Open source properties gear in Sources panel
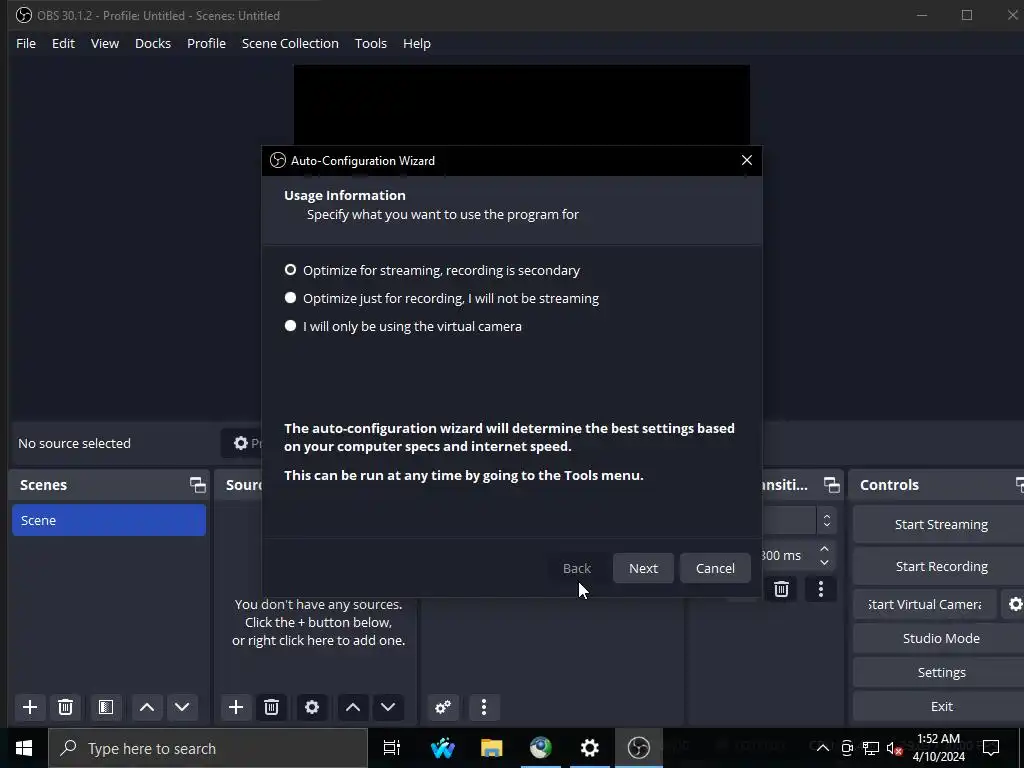The height and width of the screenshot is (768, 1024). tap(312, 707)
